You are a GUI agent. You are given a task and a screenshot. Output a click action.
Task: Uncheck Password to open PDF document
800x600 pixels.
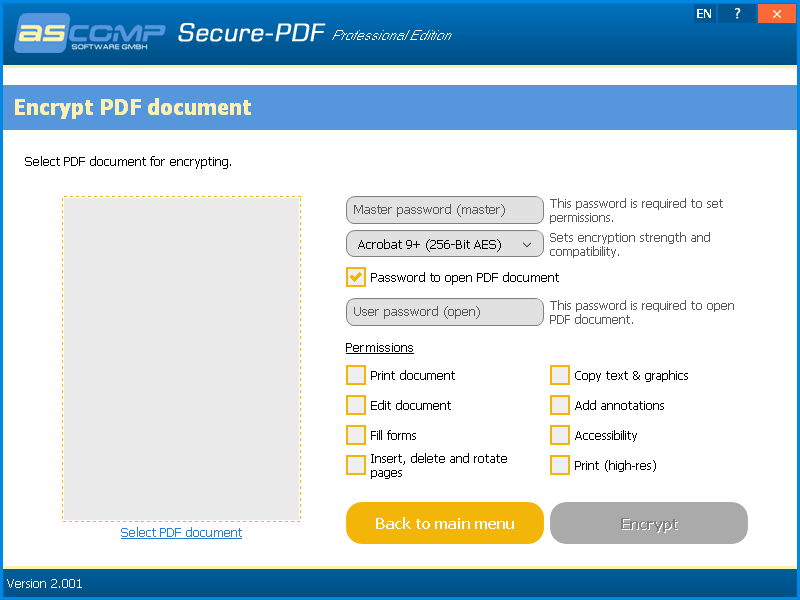pyautogui.click(x=356, y=277)
